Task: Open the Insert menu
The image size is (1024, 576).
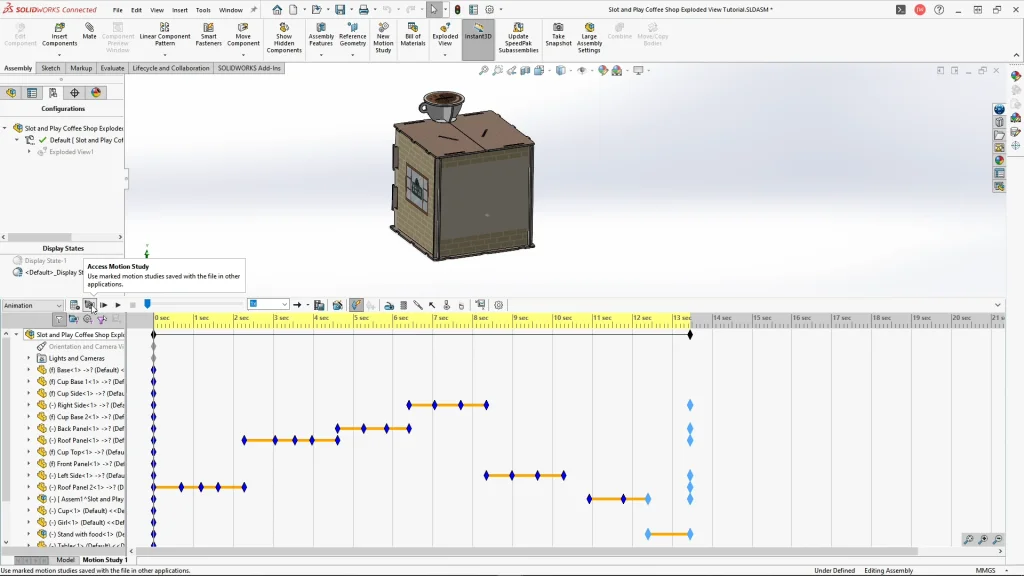Action: point(180,10)
